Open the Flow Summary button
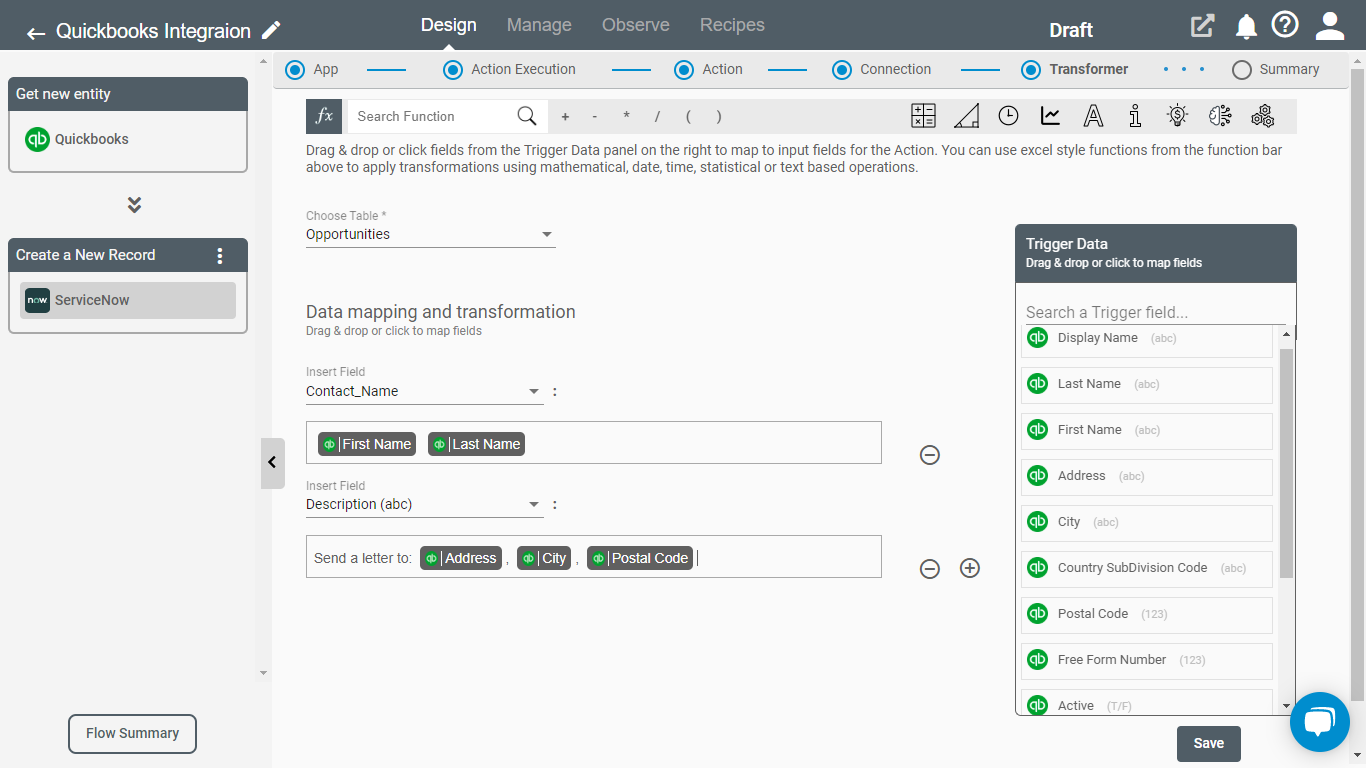This screenshot has width=1366, height=768. tap(132, 733)
